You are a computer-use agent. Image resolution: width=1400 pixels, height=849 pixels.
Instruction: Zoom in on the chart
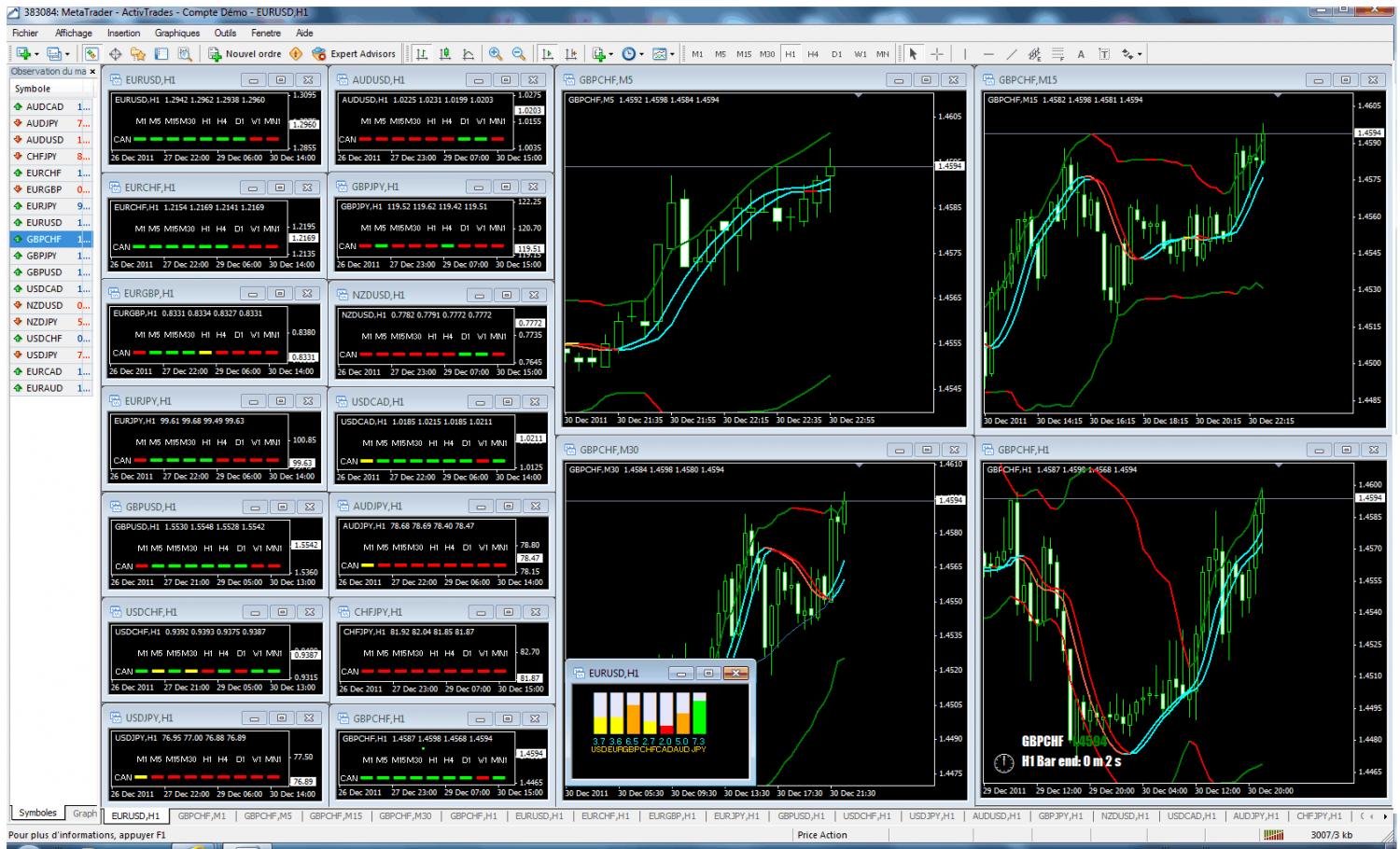pos(495,53)
